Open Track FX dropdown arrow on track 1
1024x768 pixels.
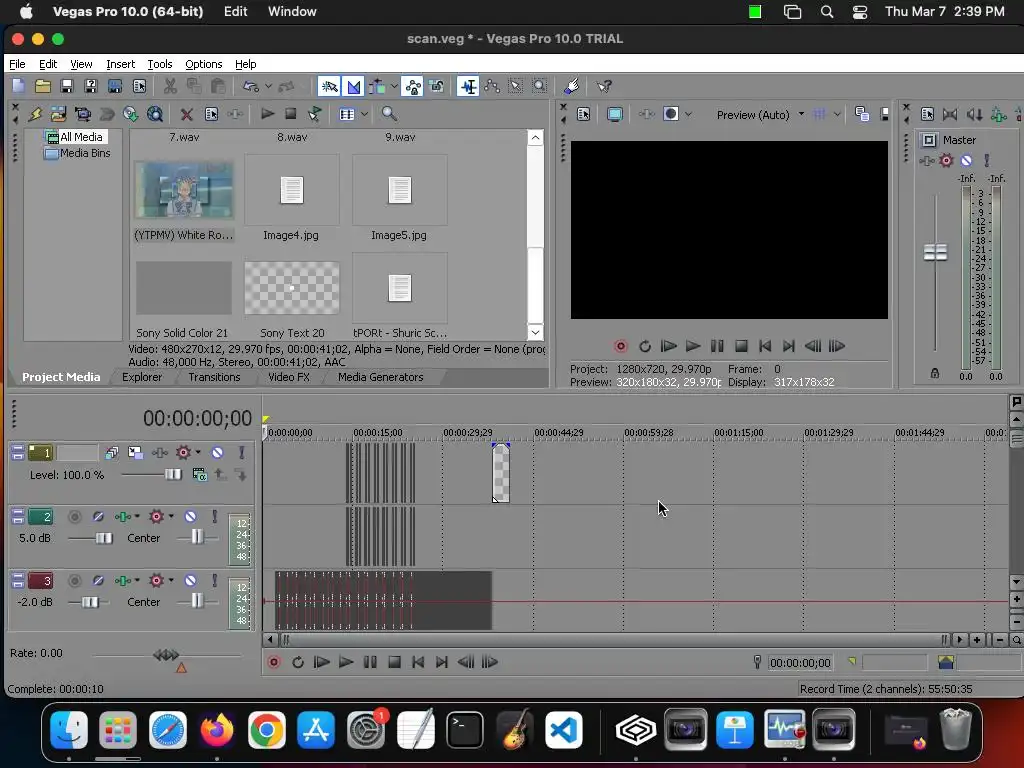coord(197,453)
